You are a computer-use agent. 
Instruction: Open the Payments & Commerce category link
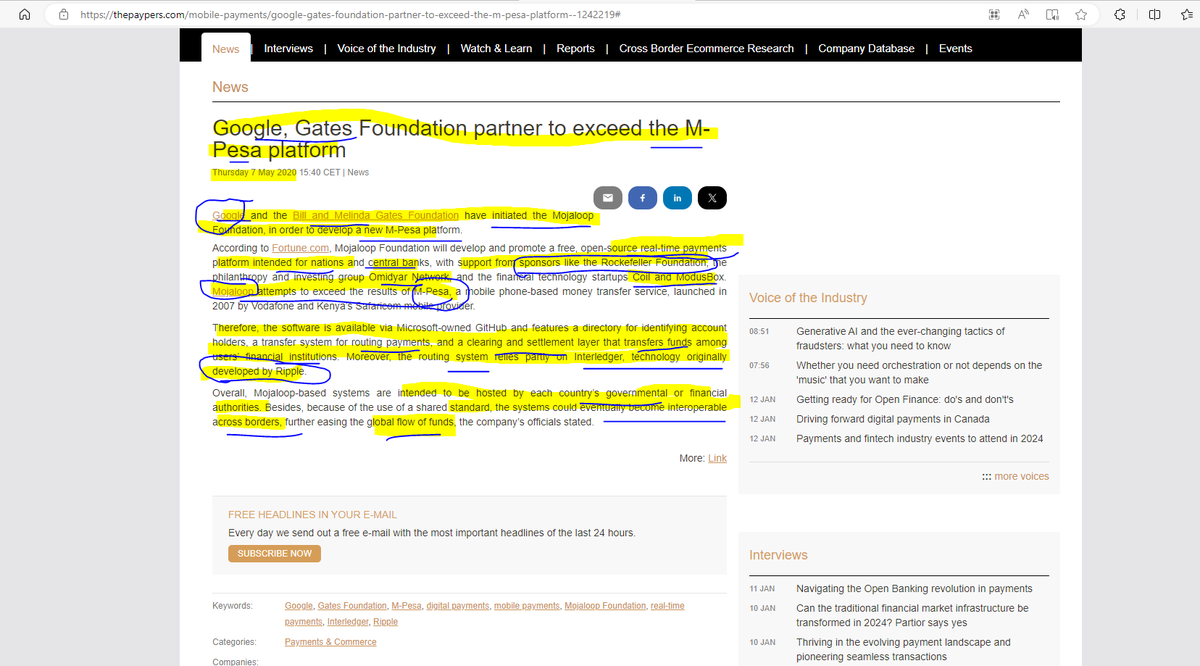click(x=330, y=642)
